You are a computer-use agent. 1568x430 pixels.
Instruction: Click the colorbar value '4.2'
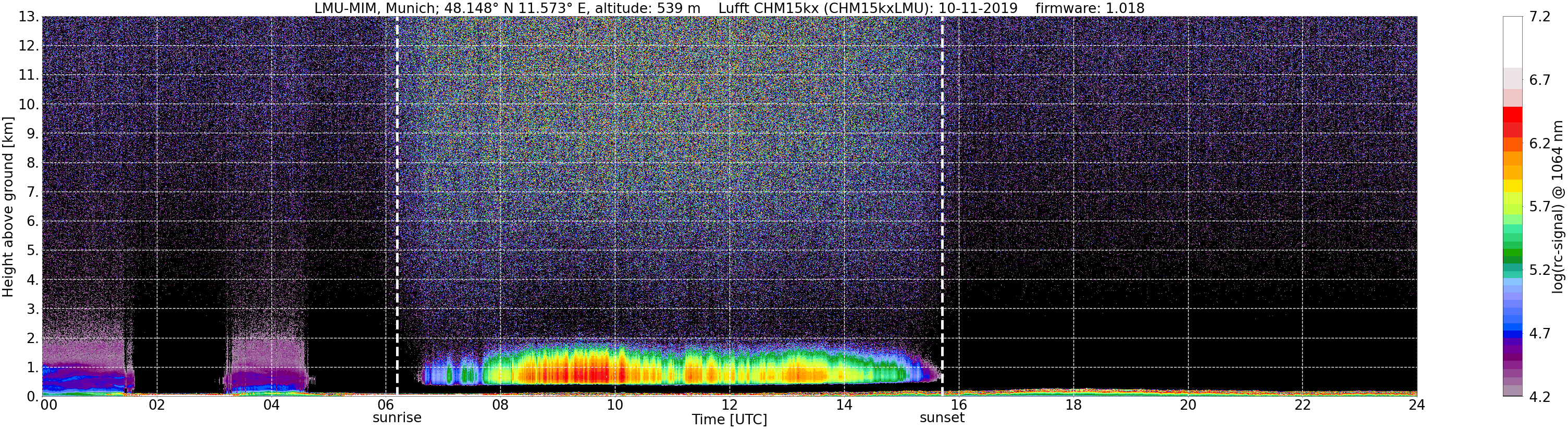pyautogui.click(x=1540, y=397)
